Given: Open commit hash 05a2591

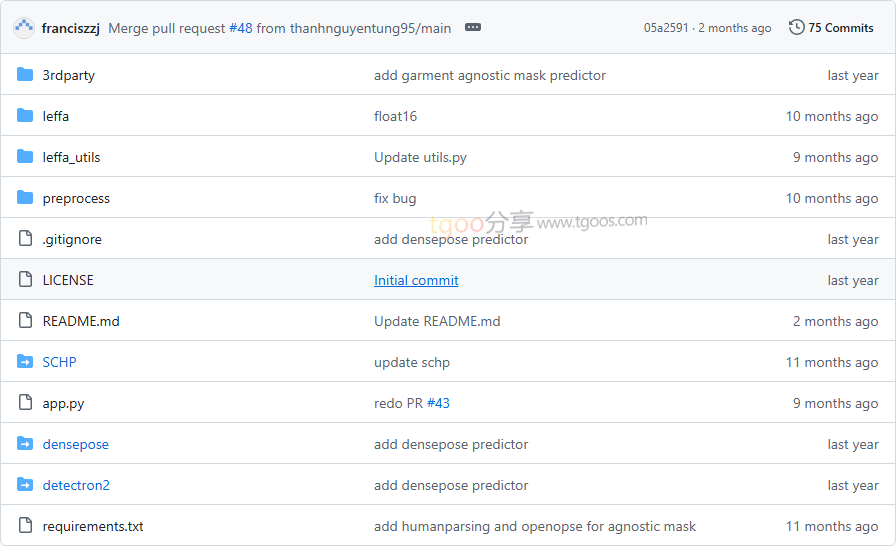Looking at the screenshot, I should [x=666, y=28].
